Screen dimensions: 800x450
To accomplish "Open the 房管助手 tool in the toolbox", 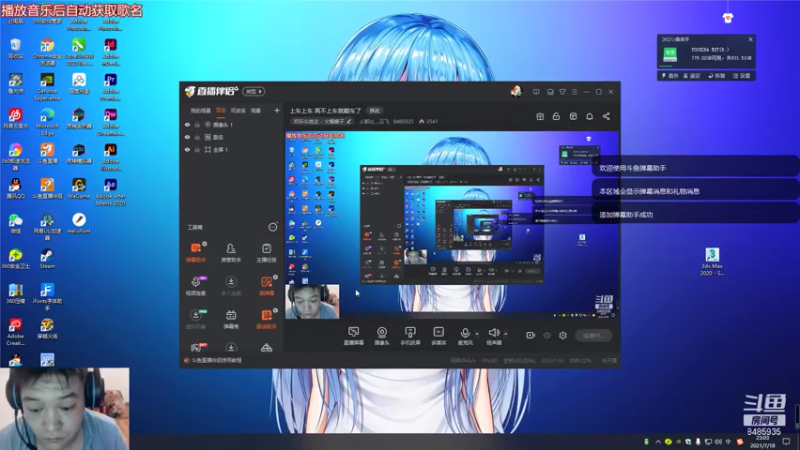I will (x=231, y=252).
